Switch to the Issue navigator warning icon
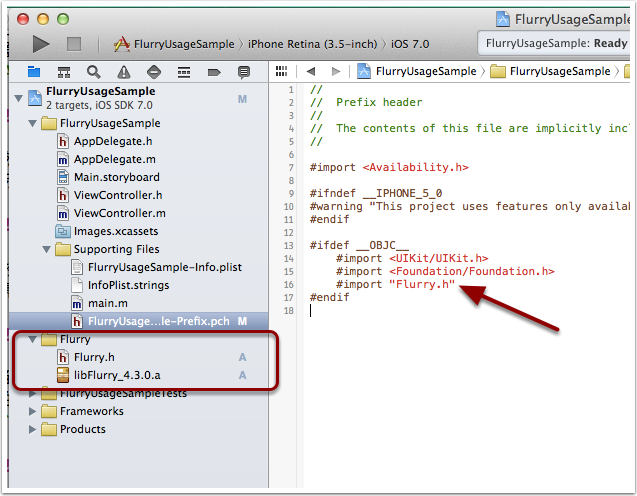The height and width of the screenshot is (496, 637). (x=123, y=72)
